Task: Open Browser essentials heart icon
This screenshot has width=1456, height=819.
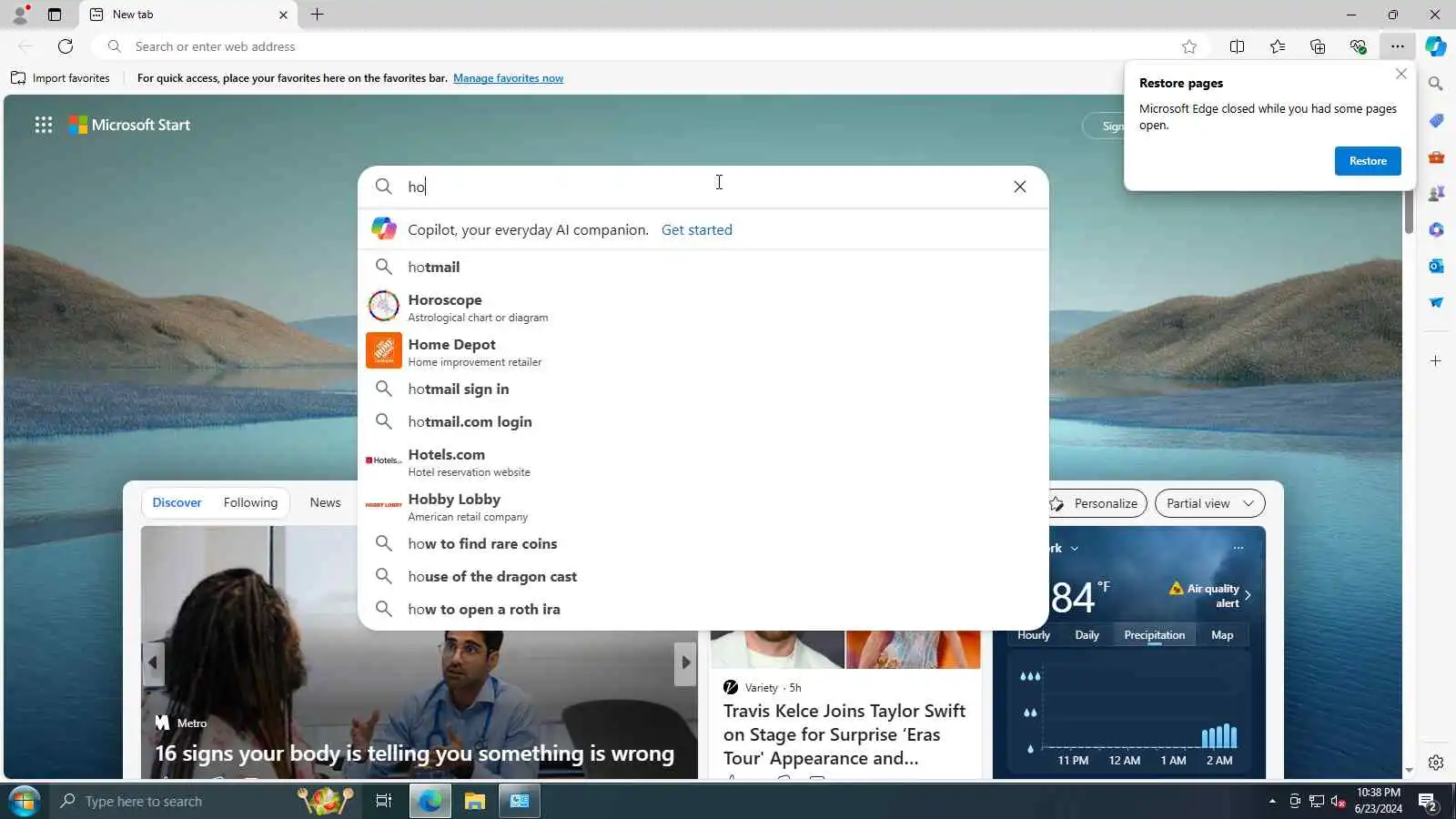Action: [1358, 46]
